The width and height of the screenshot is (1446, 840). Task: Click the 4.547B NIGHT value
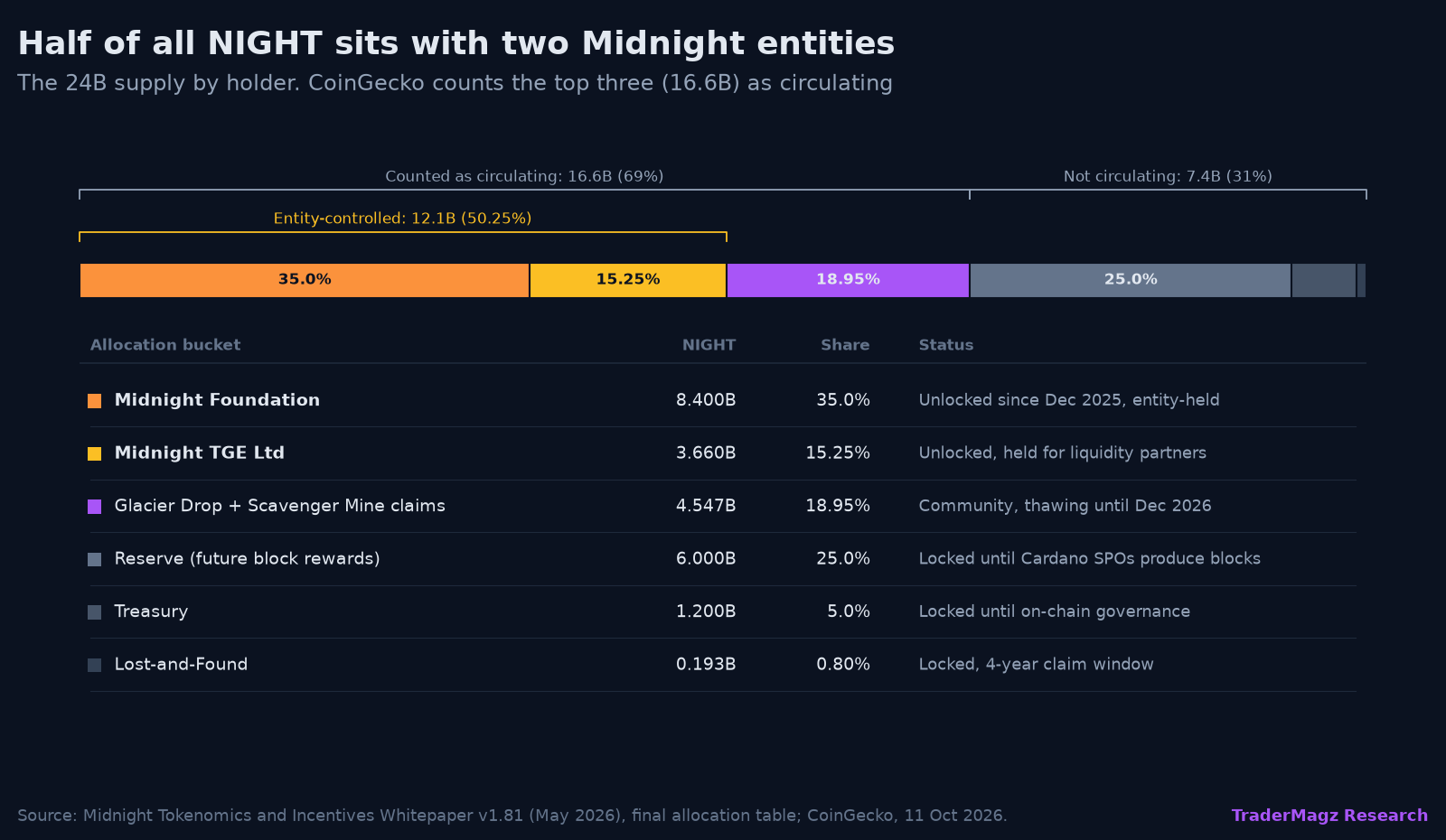pyautogui.click(x=706, y=506)
